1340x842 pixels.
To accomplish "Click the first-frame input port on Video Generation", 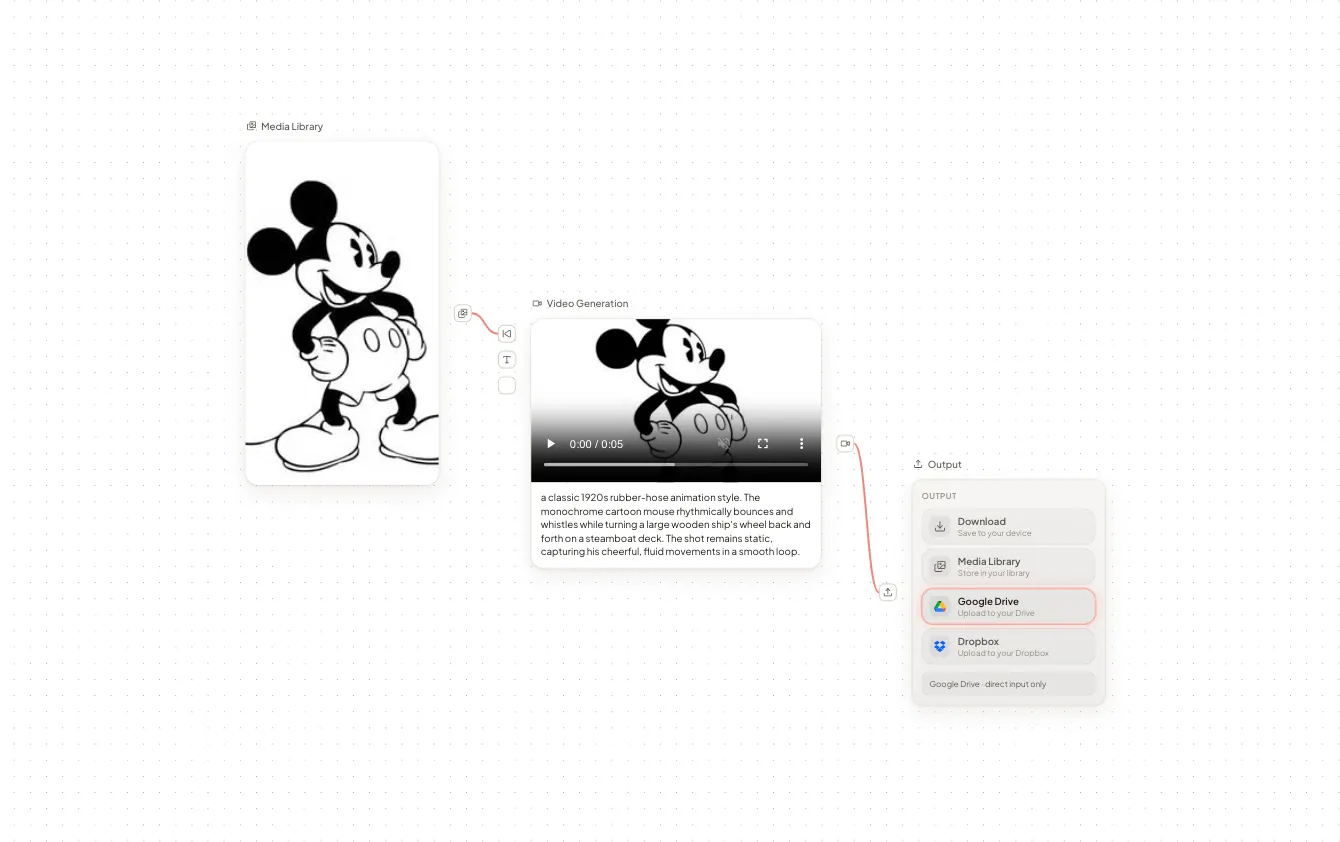I will coord(507,334).
